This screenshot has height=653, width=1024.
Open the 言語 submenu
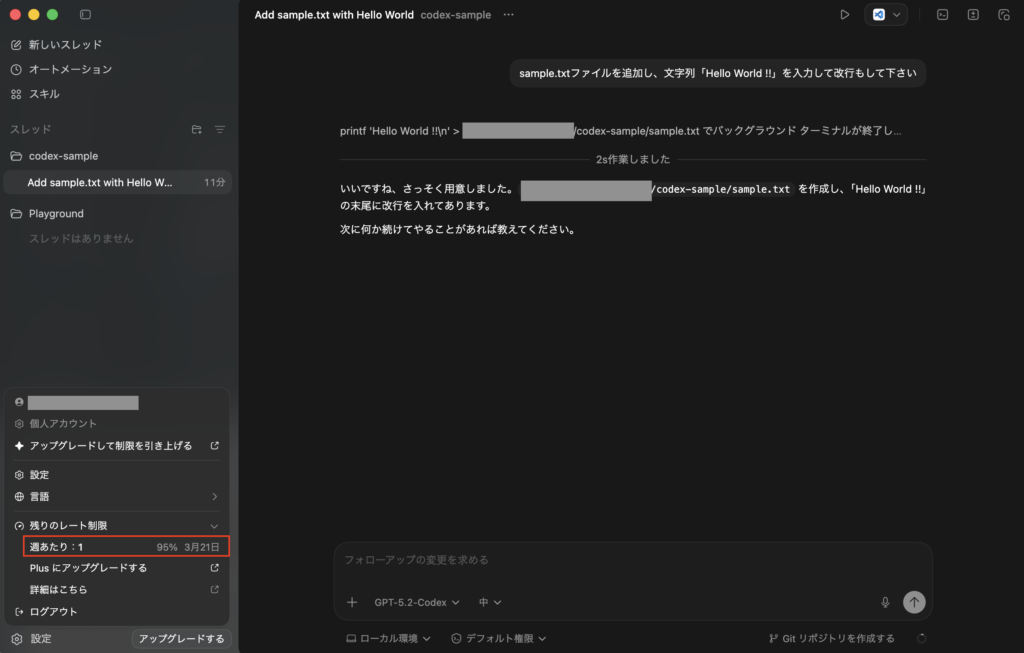116,496
